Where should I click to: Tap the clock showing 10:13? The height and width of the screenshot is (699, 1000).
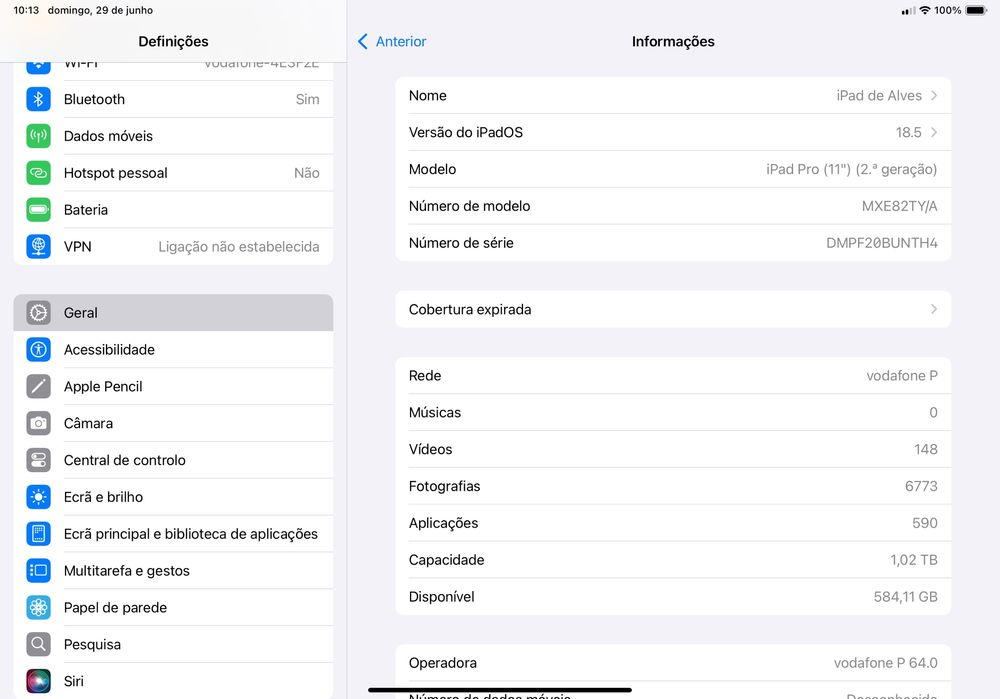pos(26,10)
